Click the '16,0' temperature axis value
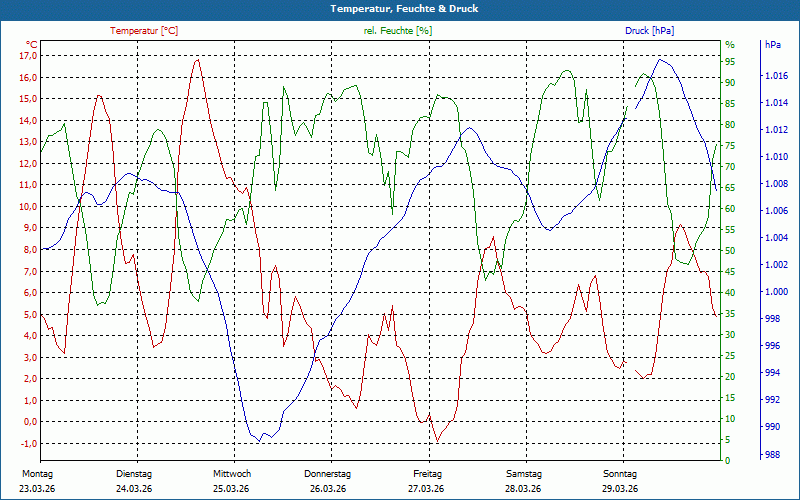The height and width of the screenshot is (500, 800). [x=28, y=77]
